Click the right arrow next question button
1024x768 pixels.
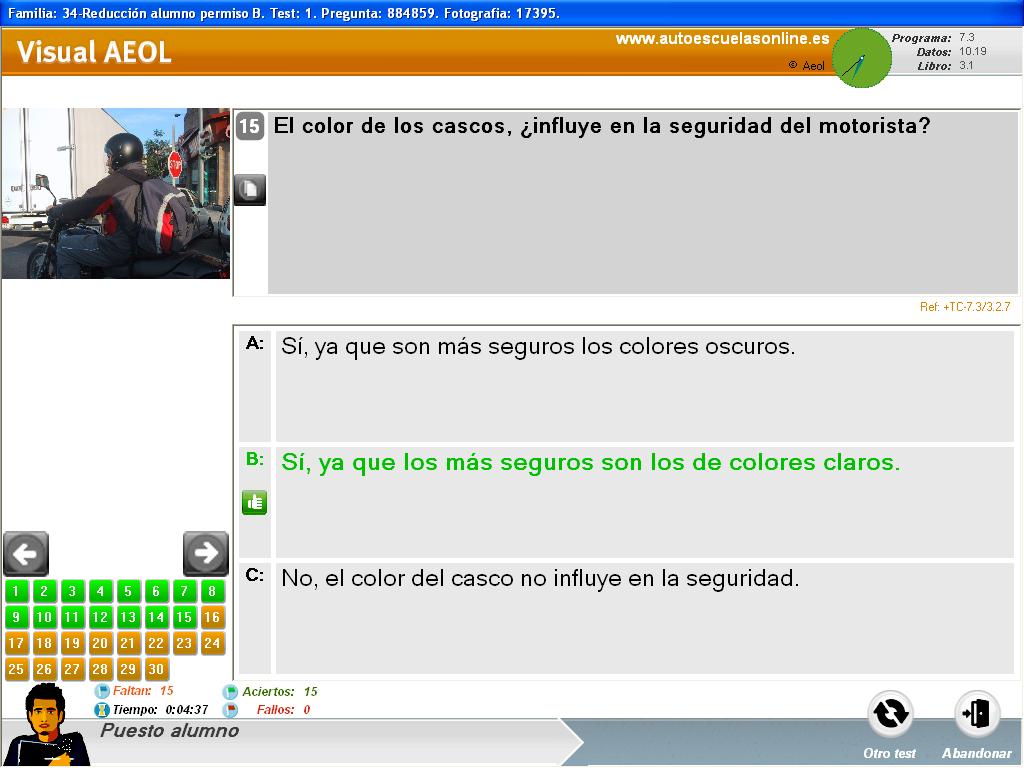[x=206, y=553]
